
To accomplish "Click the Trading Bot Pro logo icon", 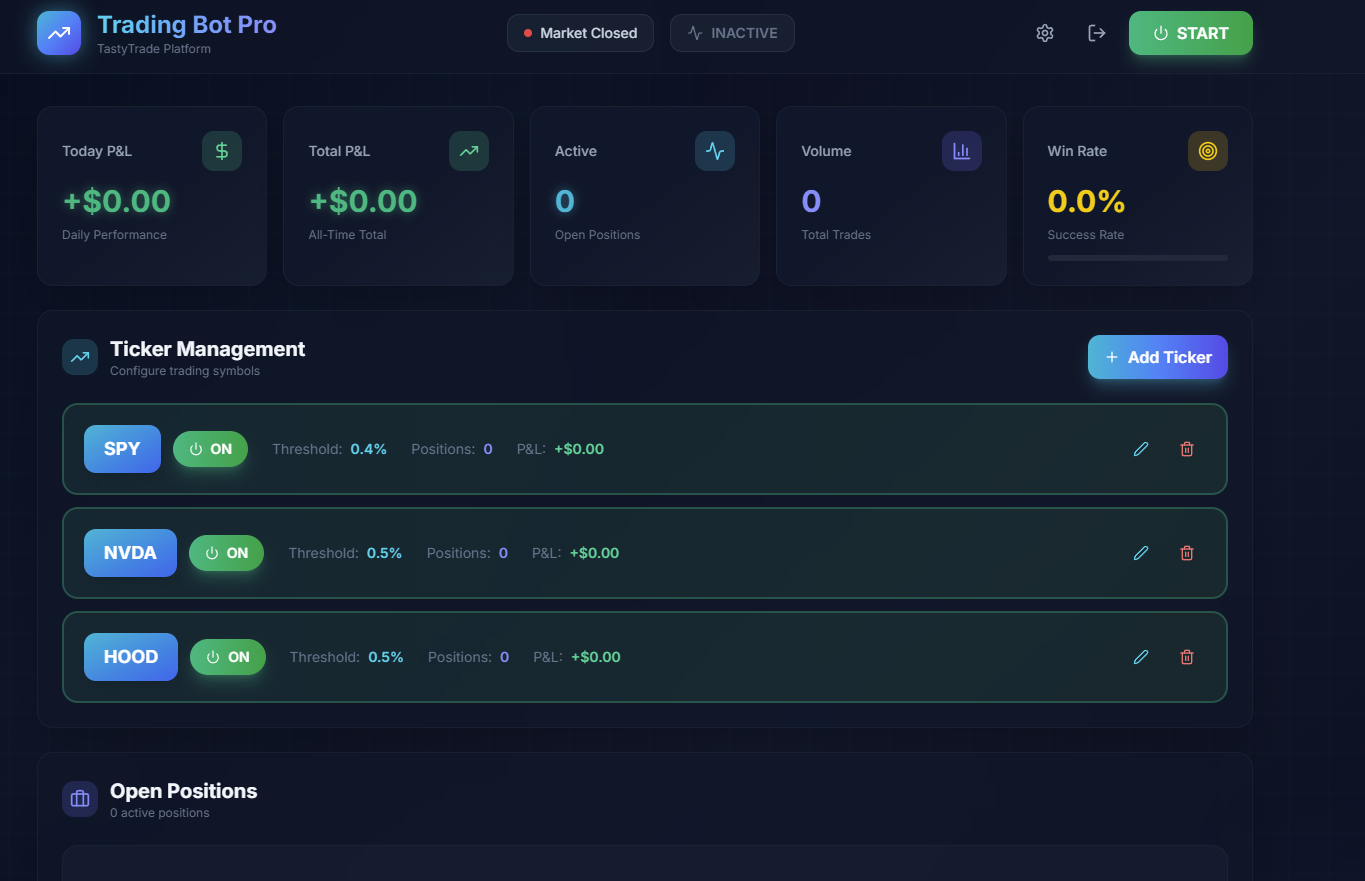I will tap(59, 33).
